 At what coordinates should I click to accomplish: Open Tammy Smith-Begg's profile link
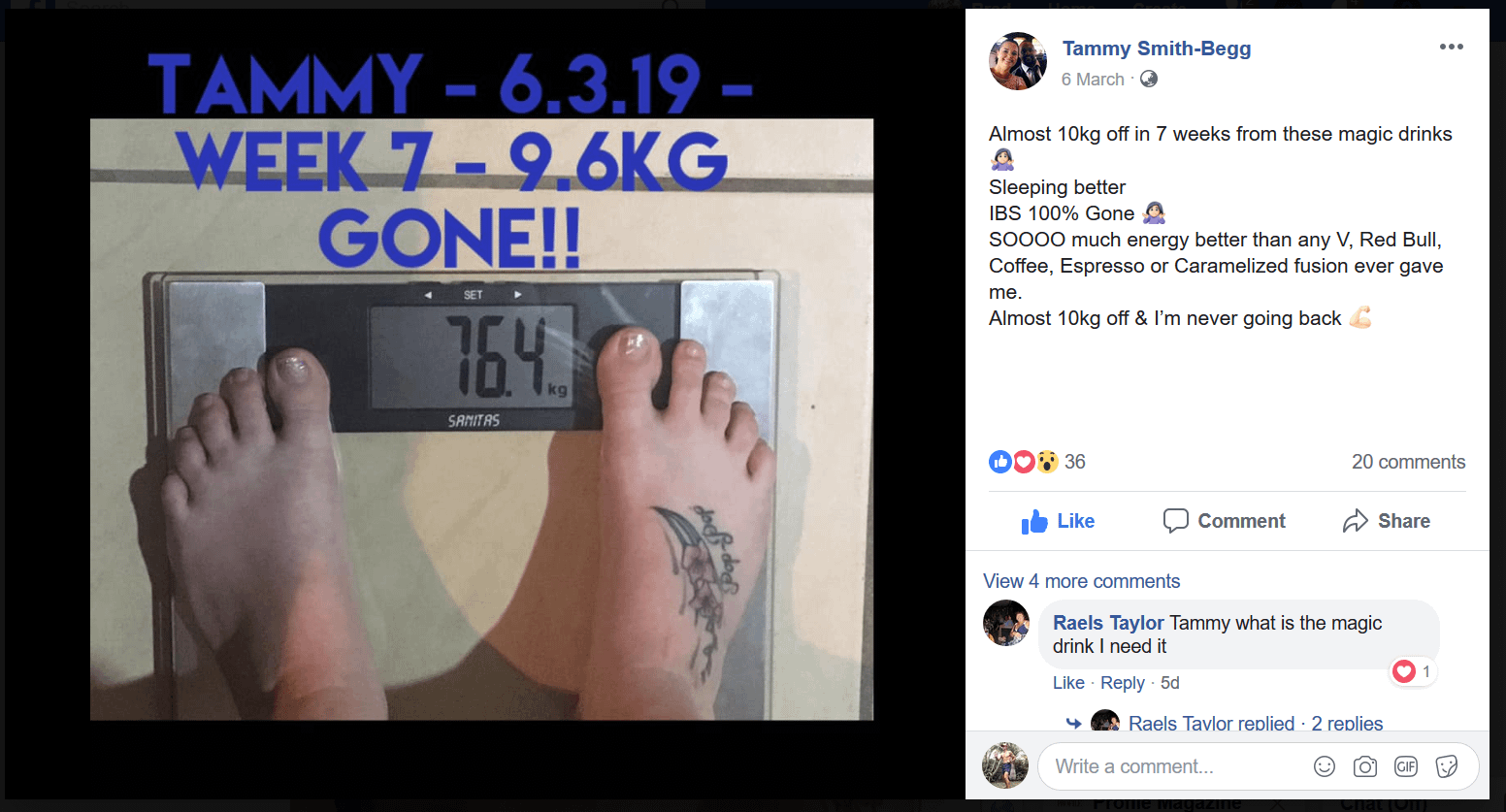click(1156, 49)
